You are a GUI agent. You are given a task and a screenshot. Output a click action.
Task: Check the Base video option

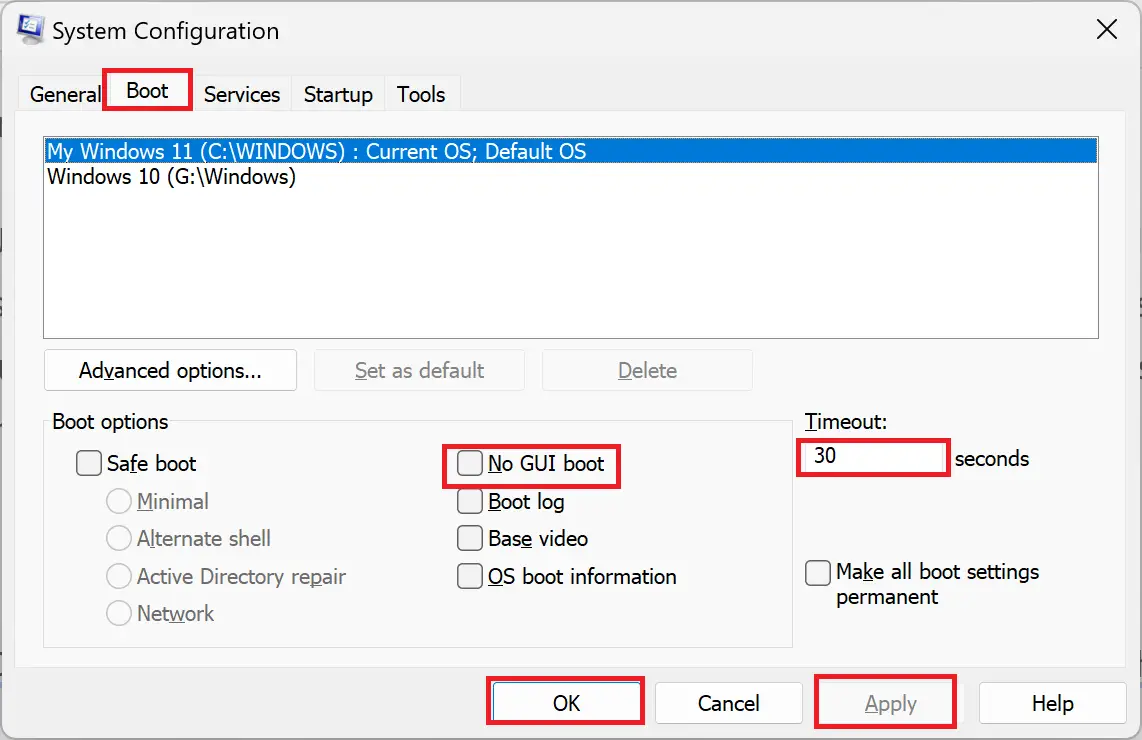469,538
